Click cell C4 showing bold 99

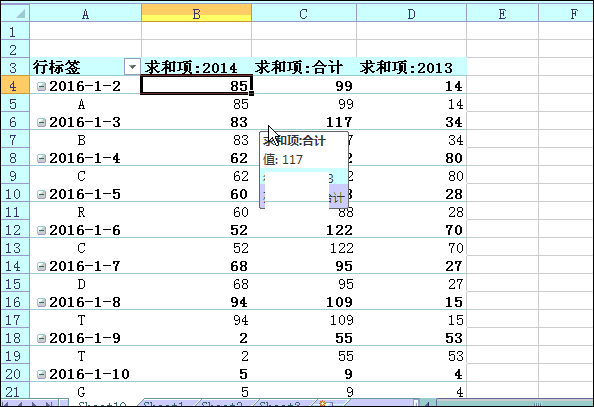point(304,85)
